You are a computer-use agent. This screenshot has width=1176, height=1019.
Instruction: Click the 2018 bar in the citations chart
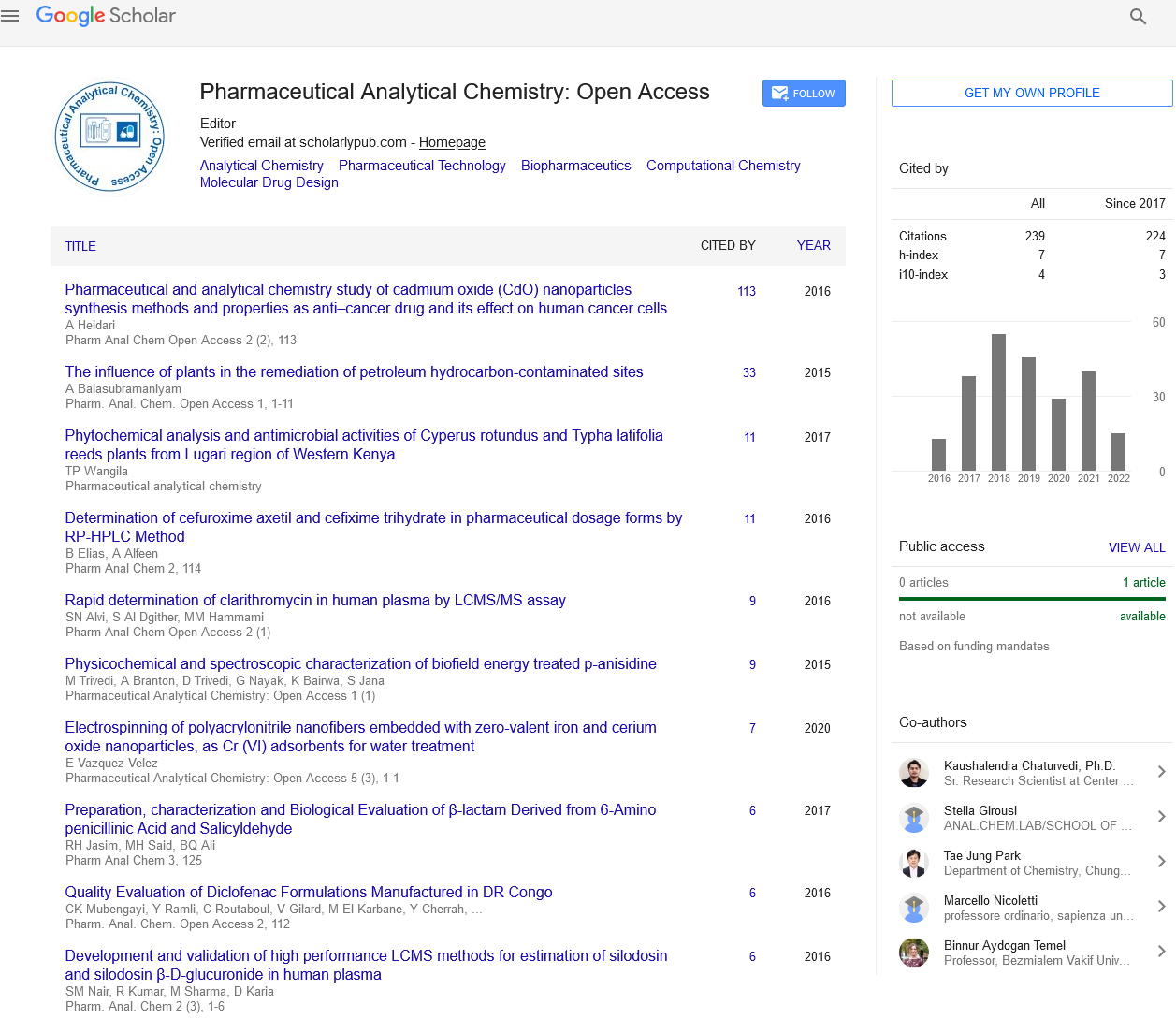click(999, 402)
